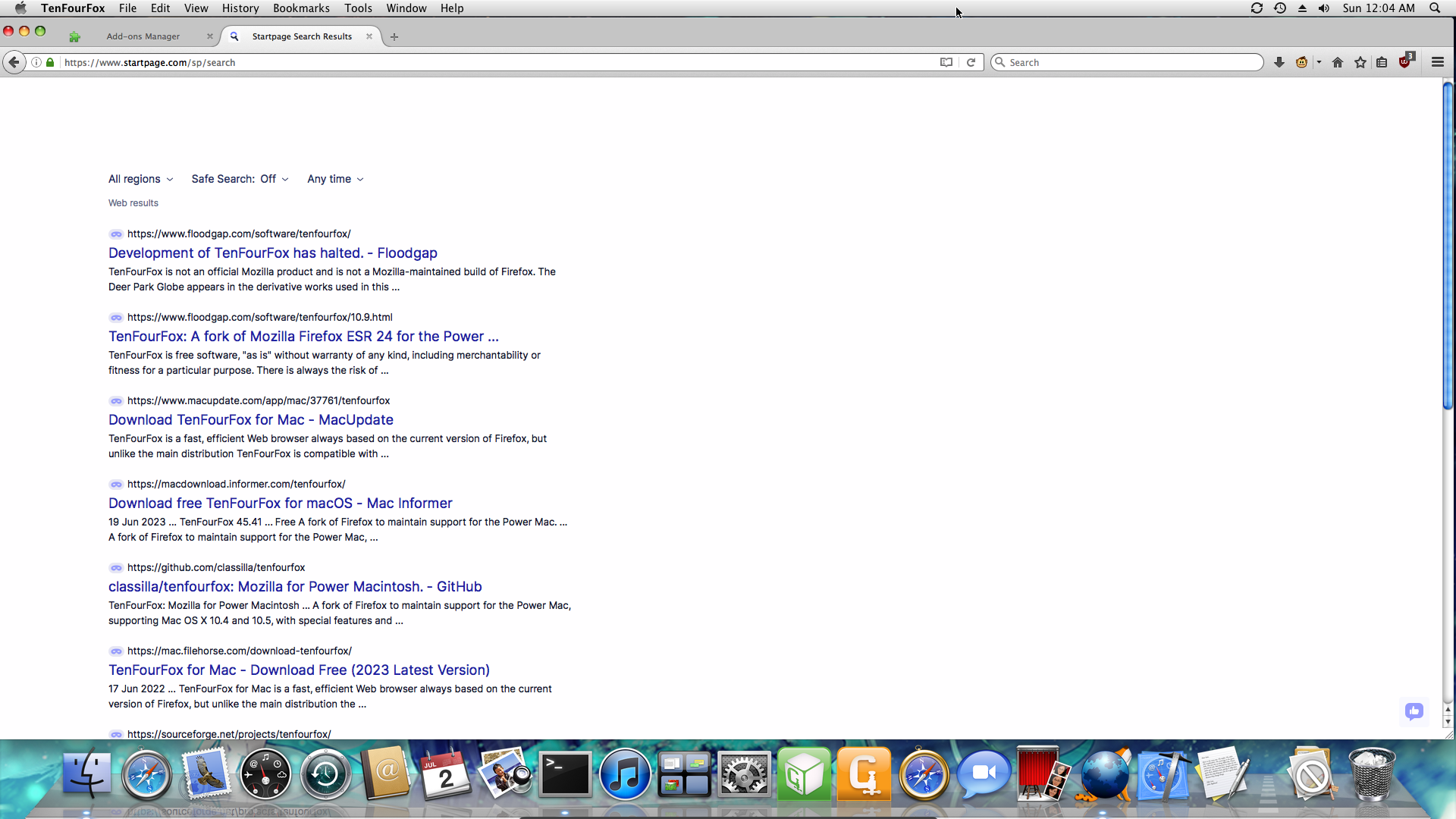Image resolution: width=1456 pixels, height=819 pixels.
Task: Open the hamburger menu
Action: pyautogui.click(x=1438, y=62)
